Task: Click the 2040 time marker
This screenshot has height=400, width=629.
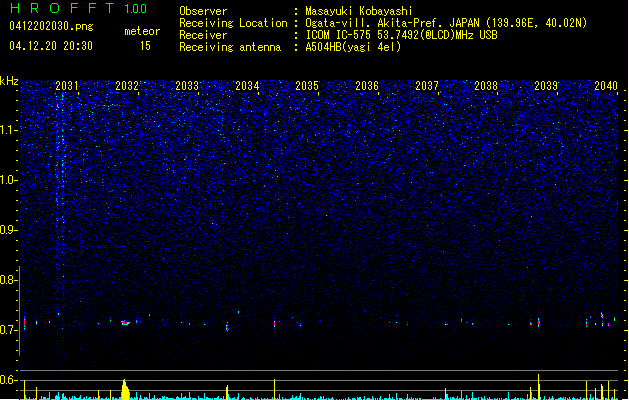Action: (x=606, y=86)
